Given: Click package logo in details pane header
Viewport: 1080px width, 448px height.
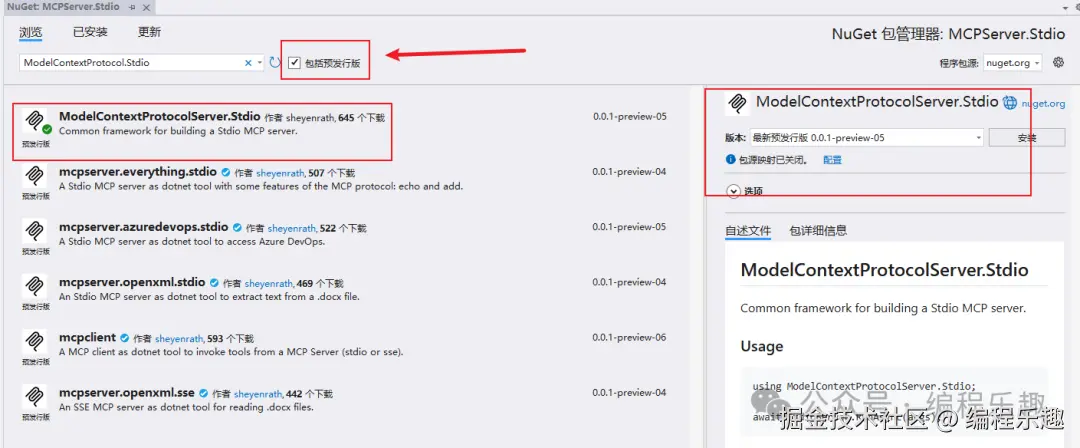Looking at the screenshot, I should pos(738,103).
